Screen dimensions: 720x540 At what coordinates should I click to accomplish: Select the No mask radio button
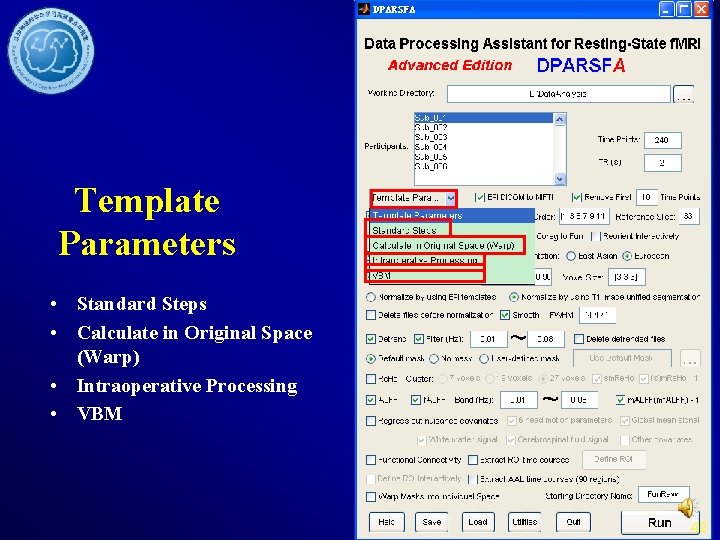(434, 359)
